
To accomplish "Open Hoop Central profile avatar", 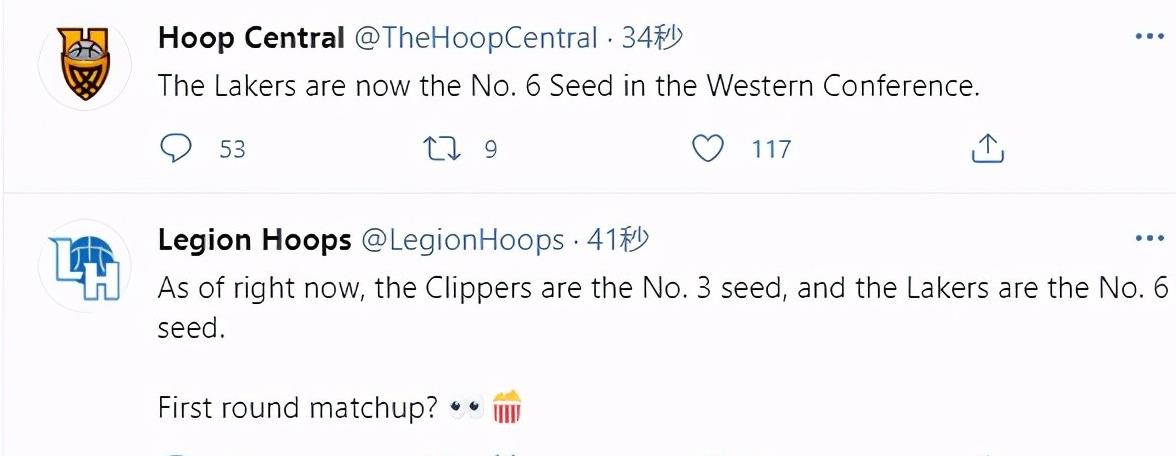I will coord(84,63).
